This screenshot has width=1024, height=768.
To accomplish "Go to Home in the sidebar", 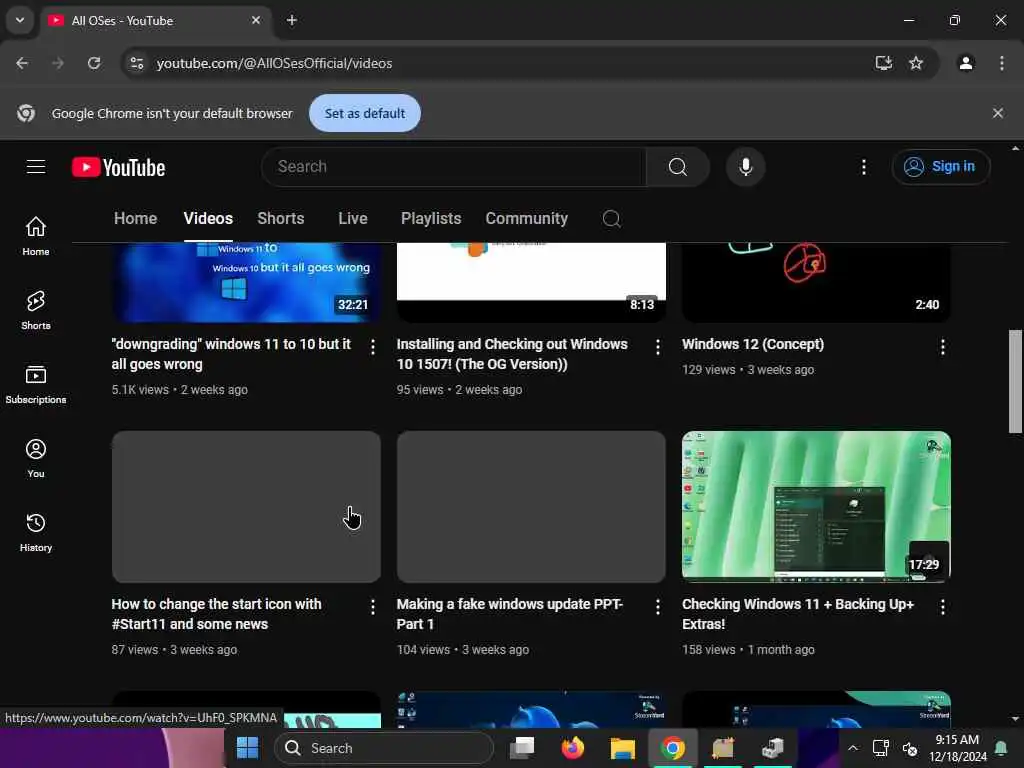I will 36,236.
